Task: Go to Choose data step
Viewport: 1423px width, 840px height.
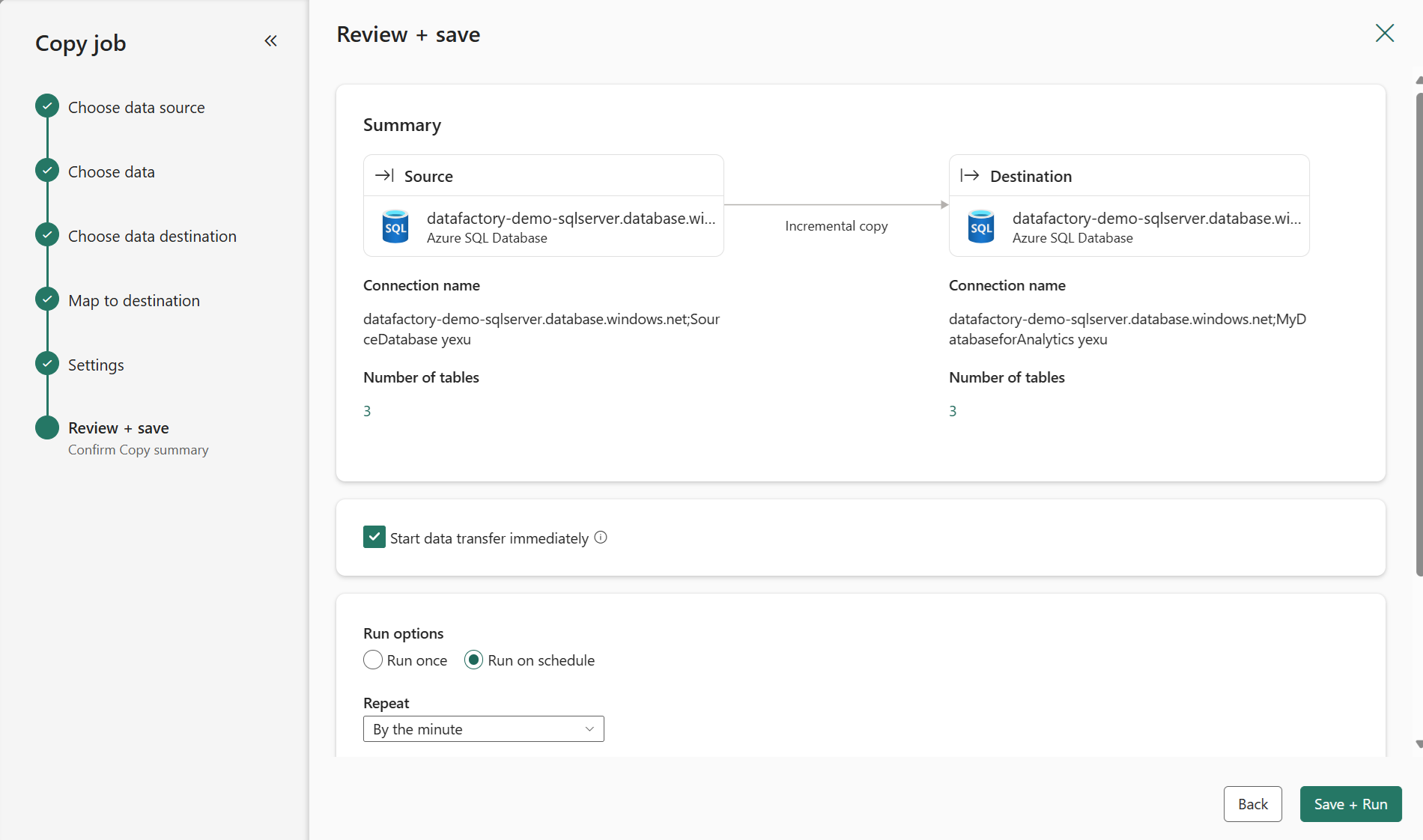Action: tap(111, 172)
